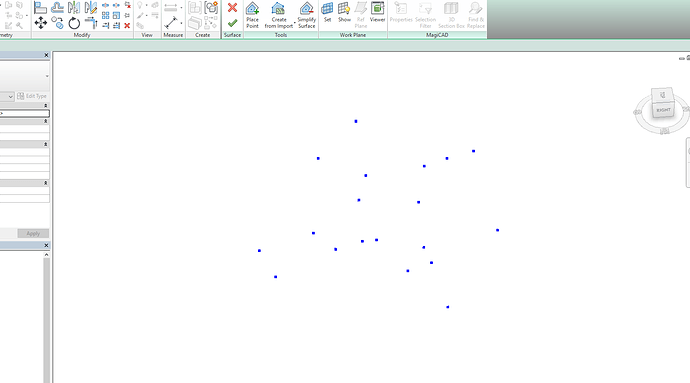Open Create from Import tool
690x383 pixels.
[278, 15]
